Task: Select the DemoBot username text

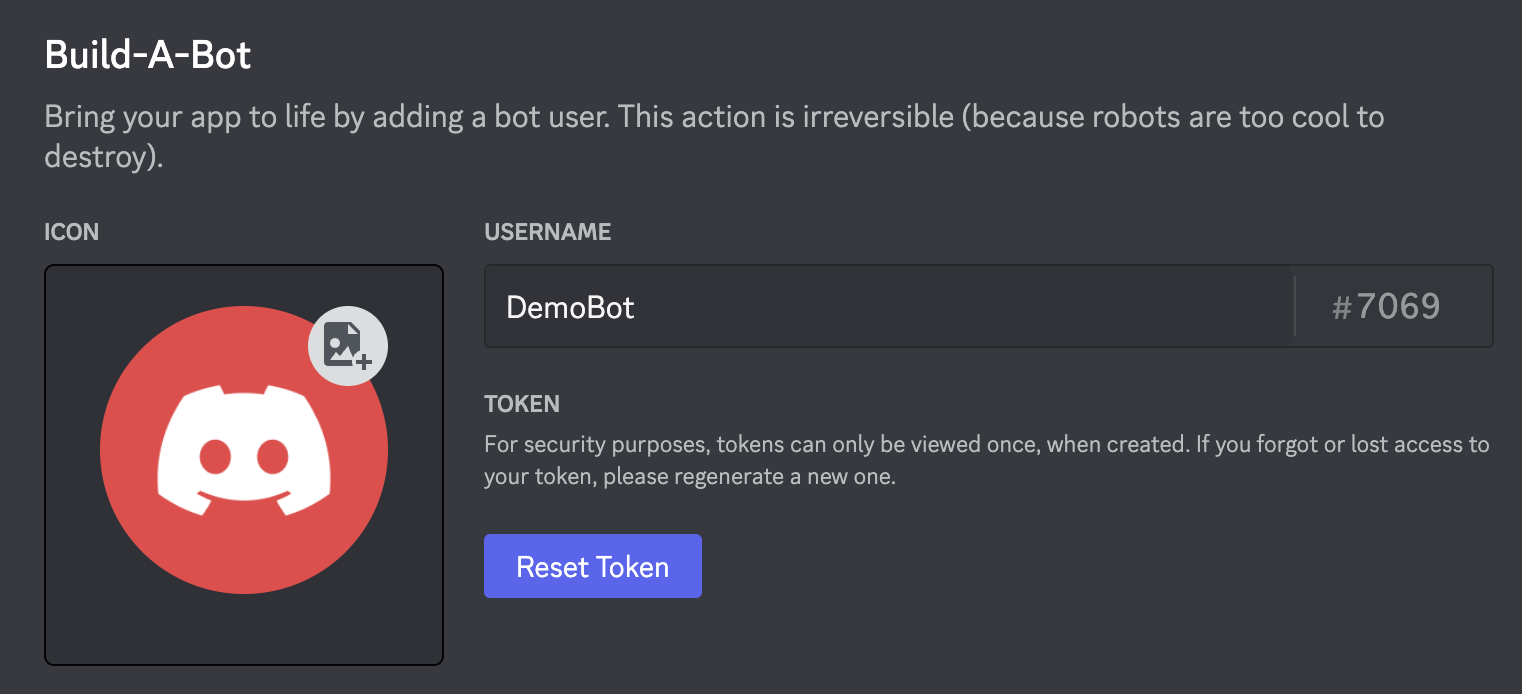Action: point(572,308)
